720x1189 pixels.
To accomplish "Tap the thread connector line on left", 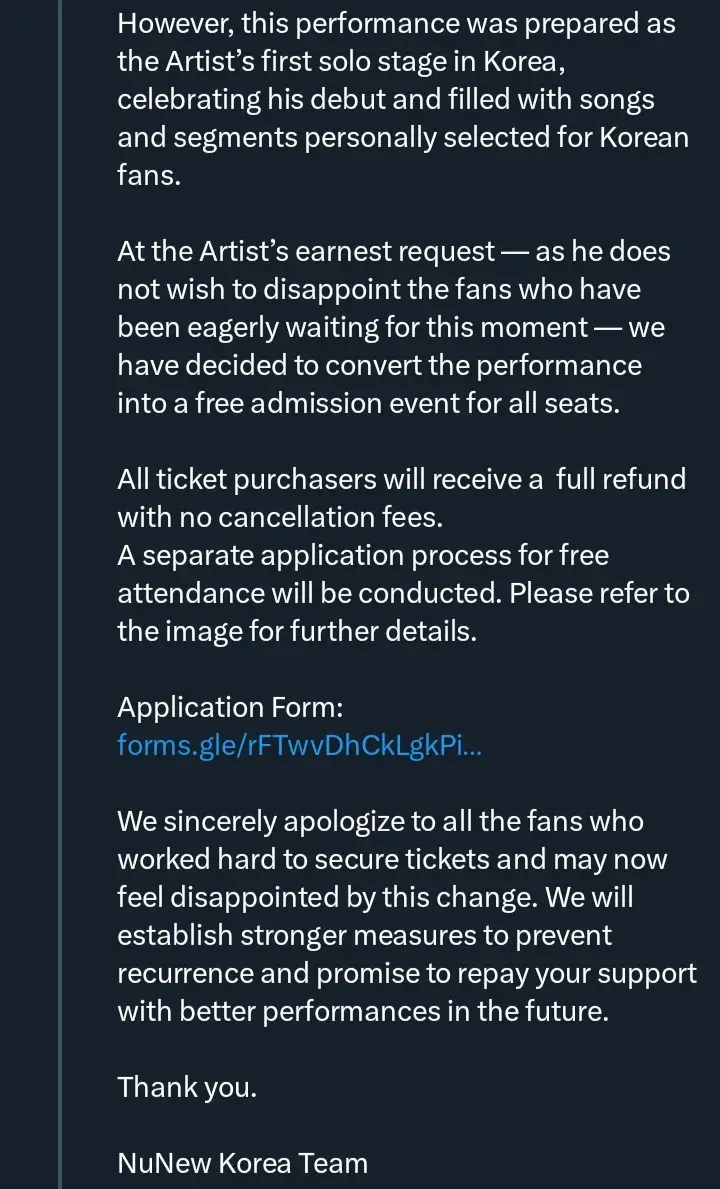I will [60, 600].
